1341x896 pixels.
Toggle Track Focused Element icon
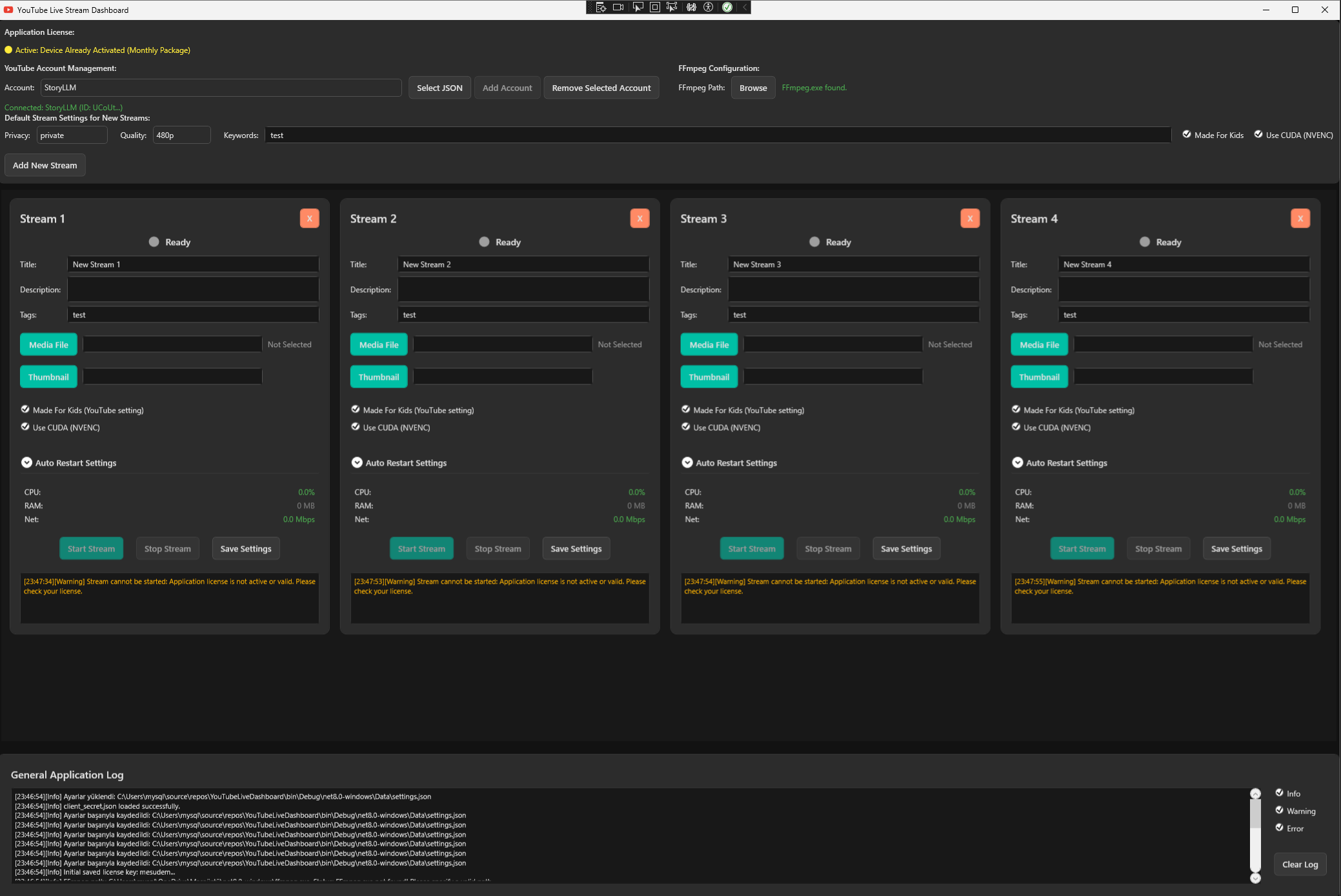[x=672, y=7]
